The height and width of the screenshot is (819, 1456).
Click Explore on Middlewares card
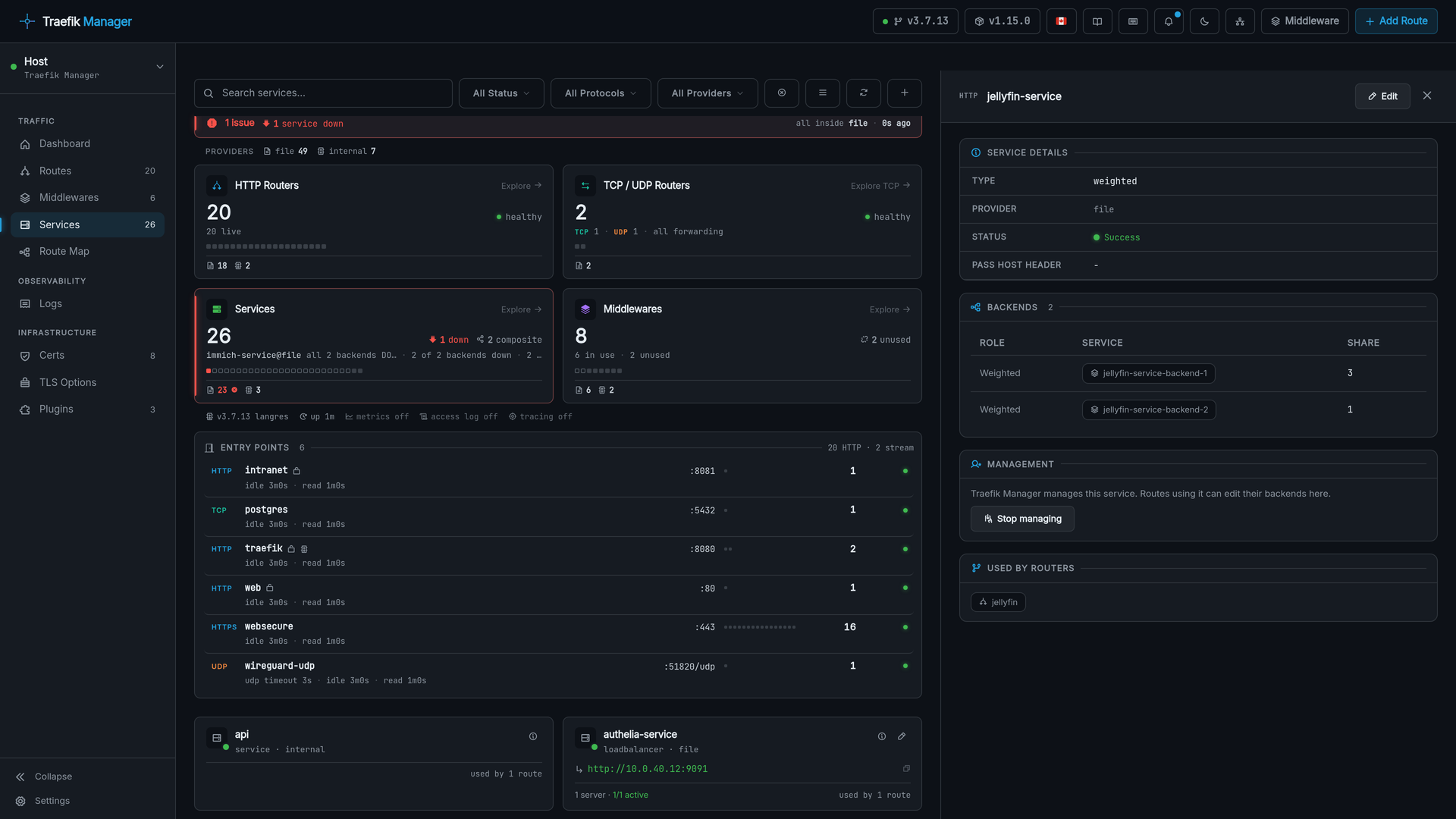click(890, 309)
